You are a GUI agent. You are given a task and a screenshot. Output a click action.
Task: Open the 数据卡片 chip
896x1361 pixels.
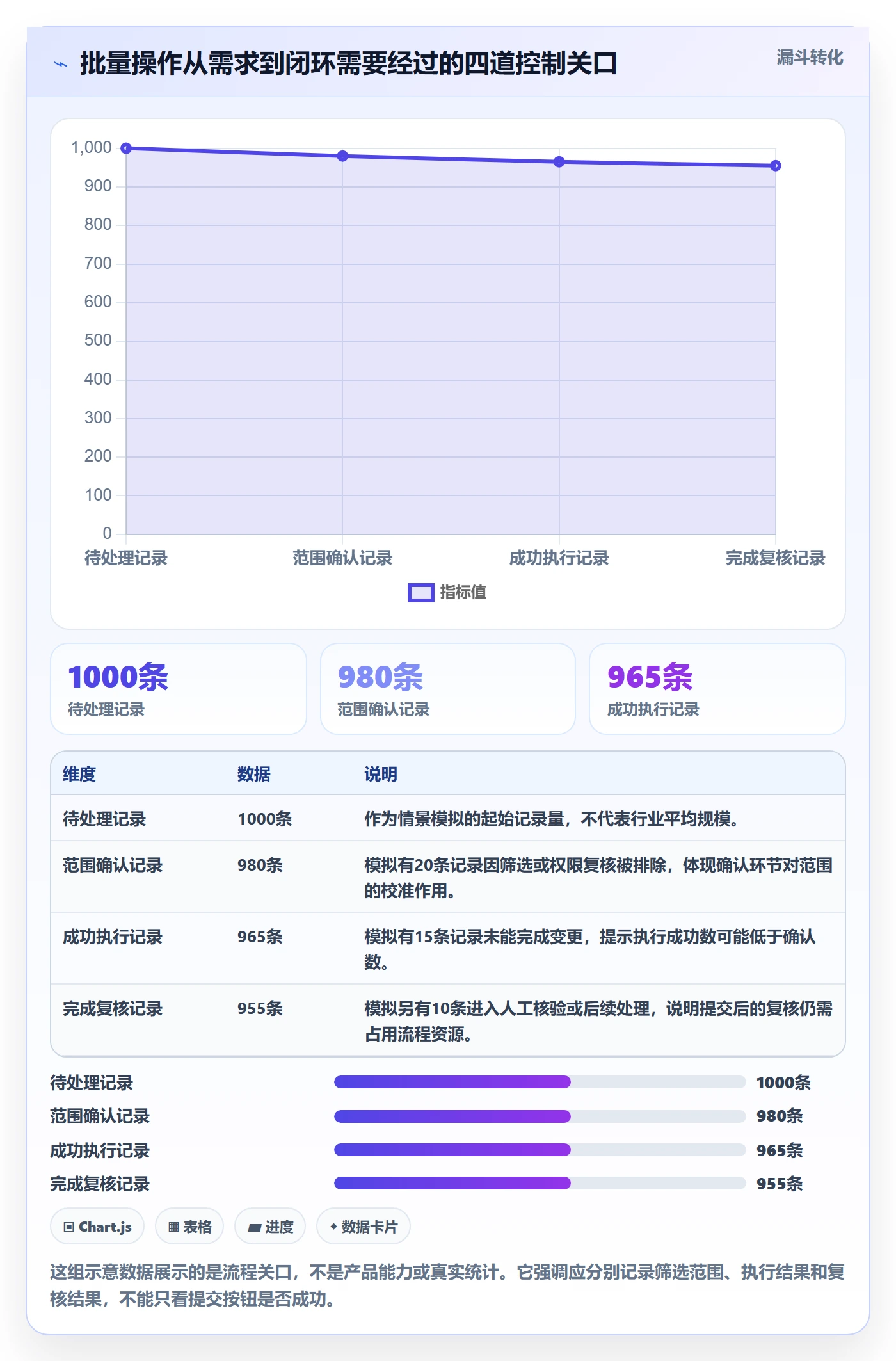(364, 1227)
